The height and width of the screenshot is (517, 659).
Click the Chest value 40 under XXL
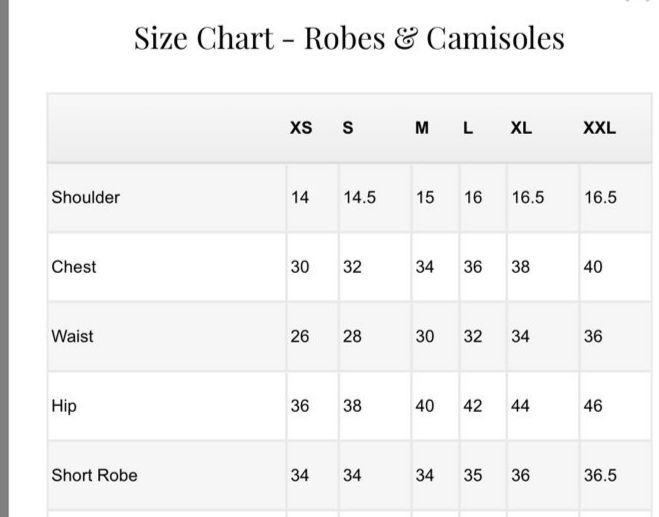pyautogui.click(x=593, y=267)
